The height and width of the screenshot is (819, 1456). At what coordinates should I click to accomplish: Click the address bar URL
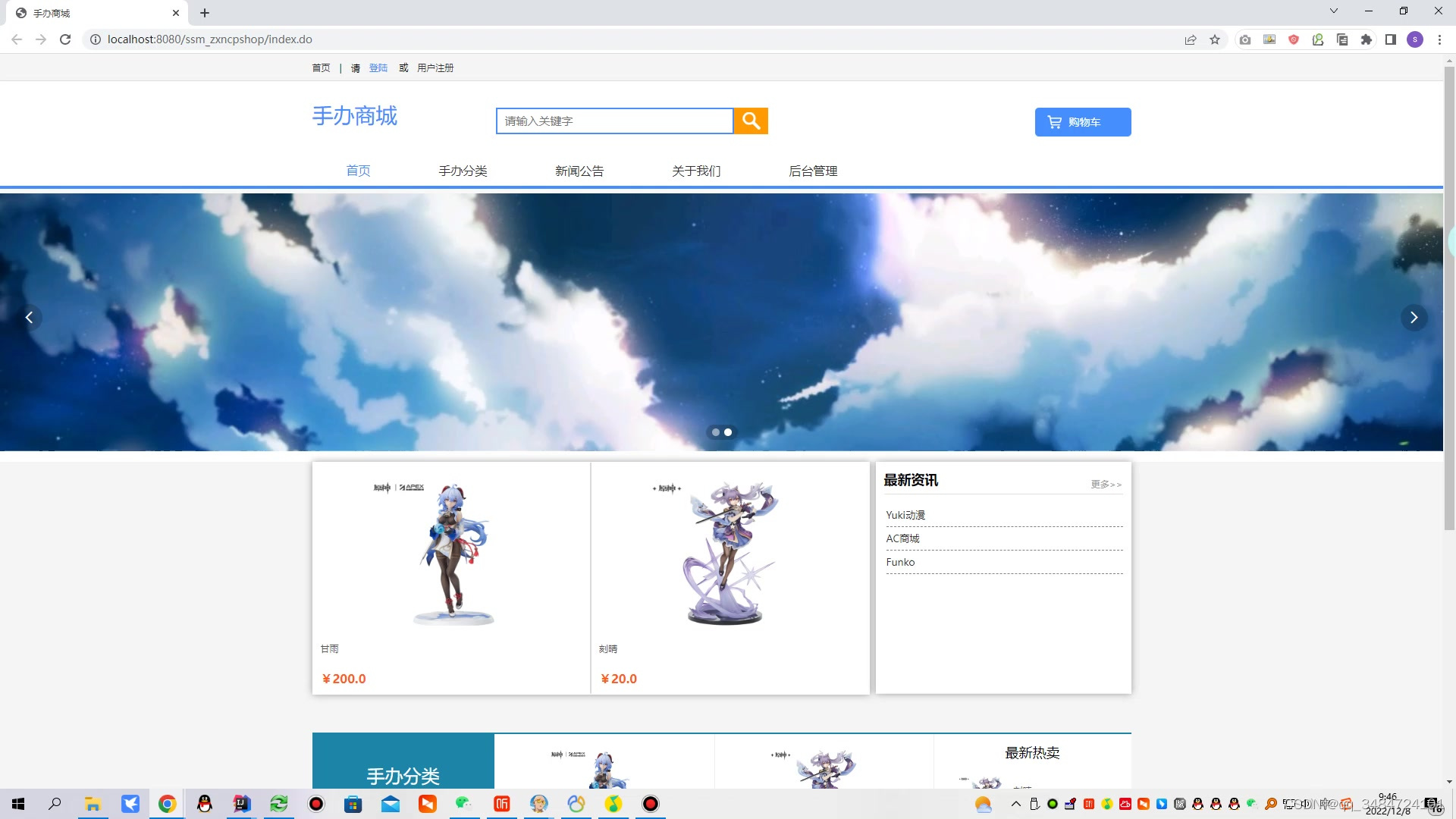(210, 39)
